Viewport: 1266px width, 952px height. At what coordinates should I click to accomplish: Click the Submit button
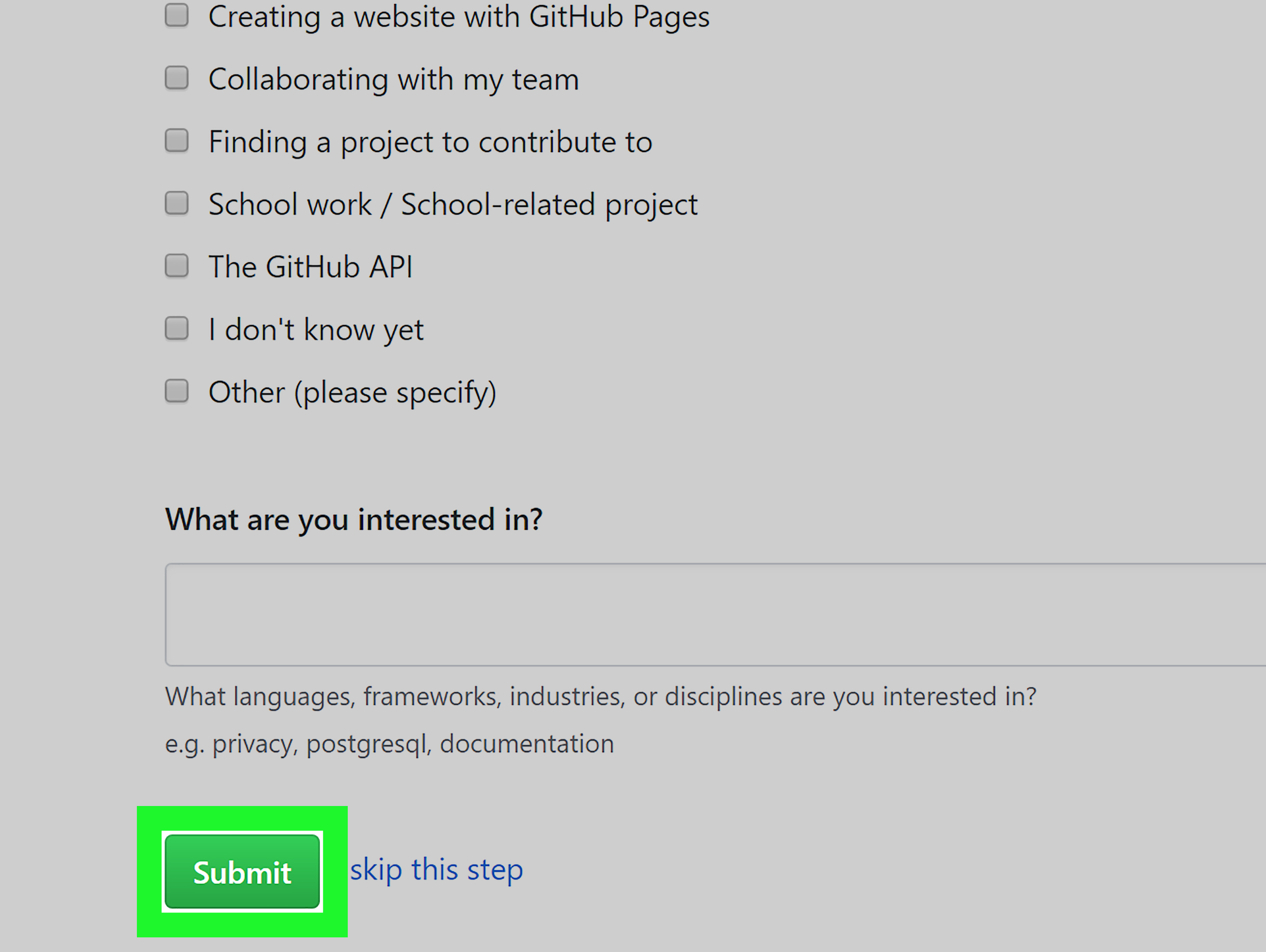pos(242,872)
